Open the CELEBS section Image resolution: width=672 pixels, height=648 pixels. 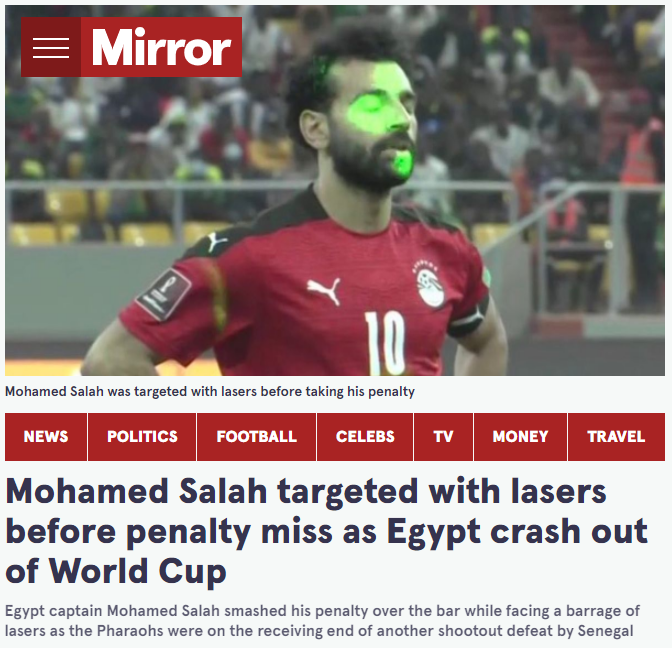(365, 437)
